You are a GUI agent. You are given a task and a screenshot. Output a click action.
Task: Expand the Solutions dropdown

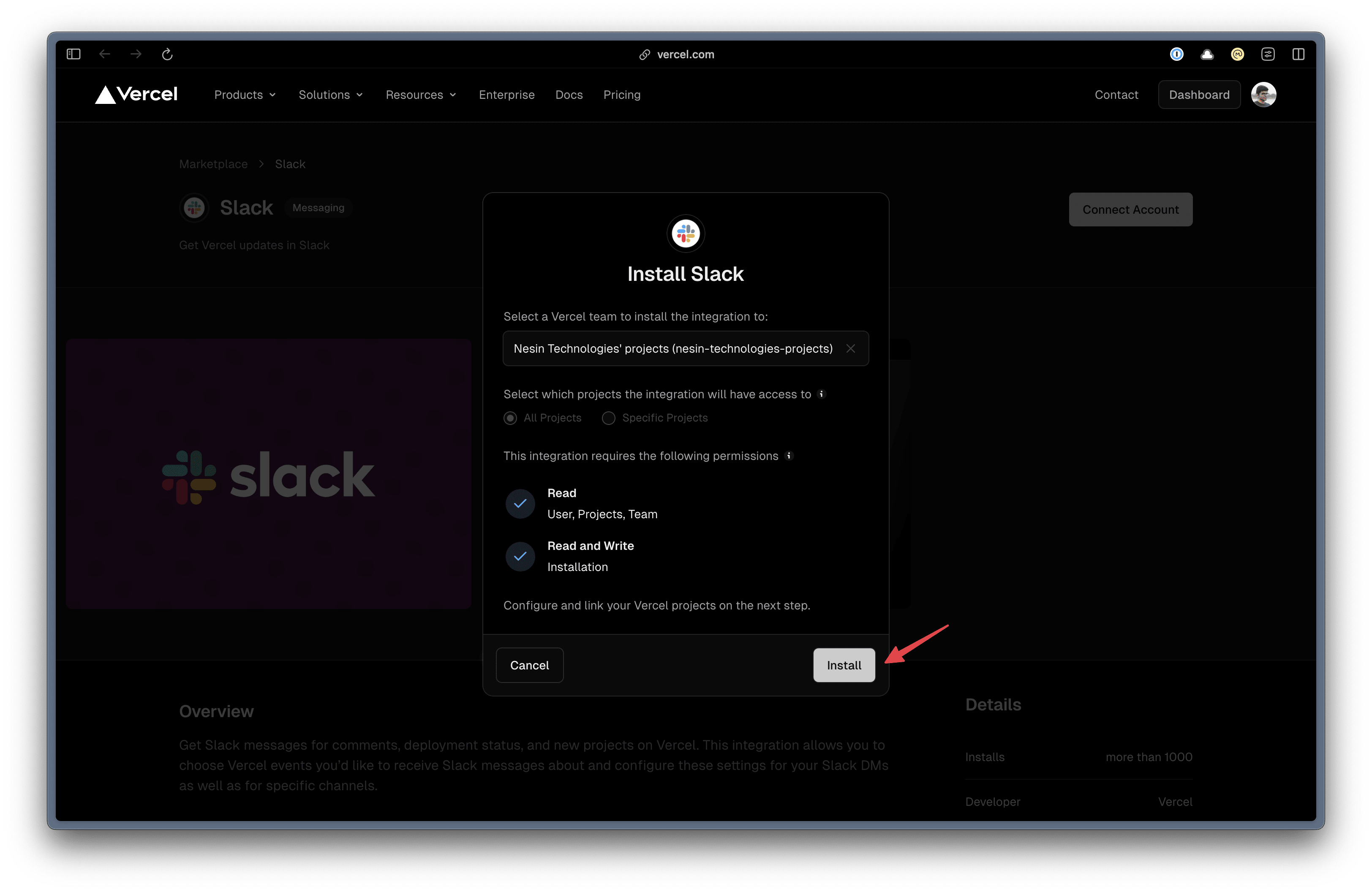pyautogui.click(x=330, y=95)
